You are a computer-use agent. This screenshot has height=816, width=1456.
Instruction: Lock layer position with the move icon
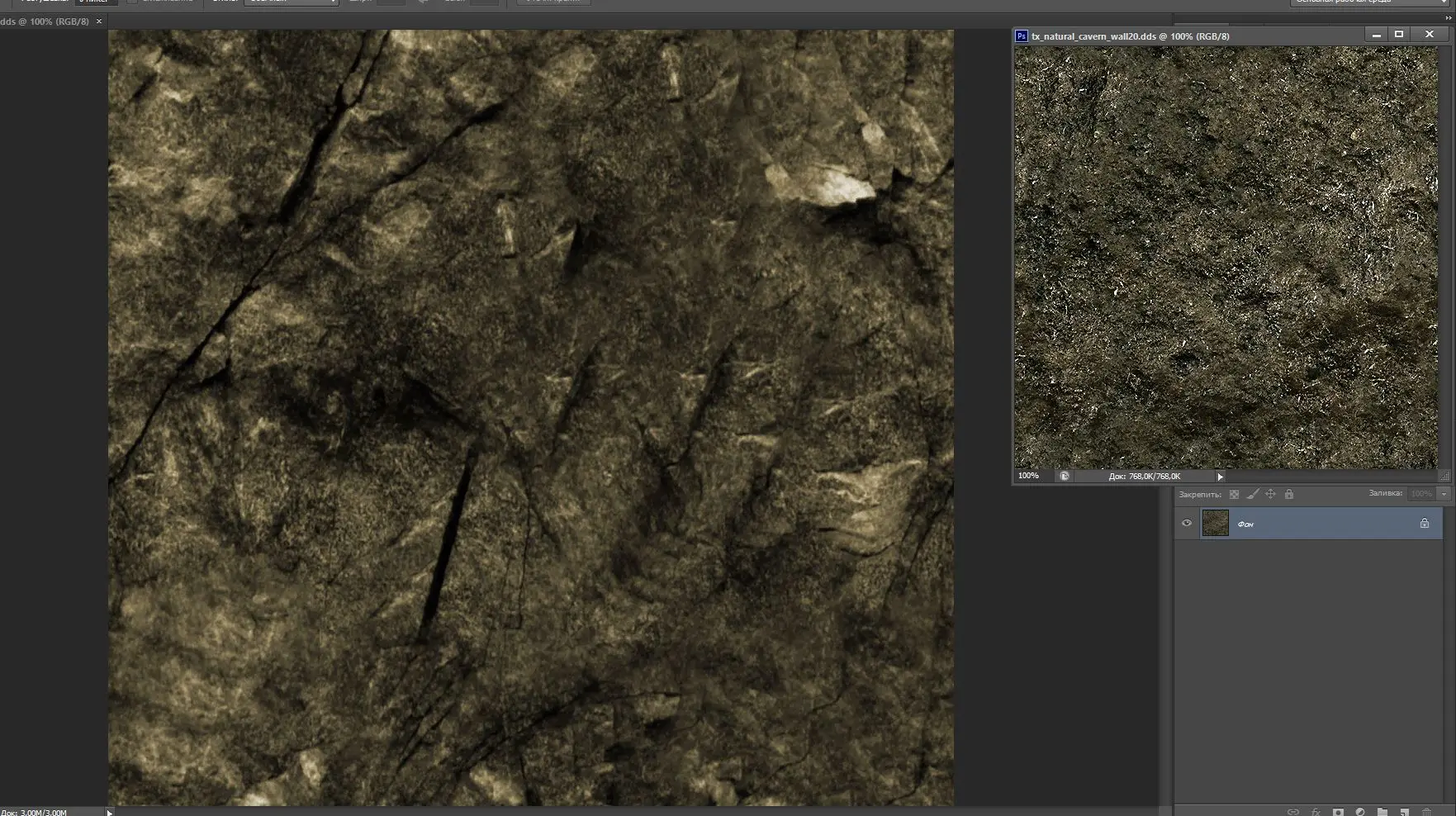click(1270, 494)
